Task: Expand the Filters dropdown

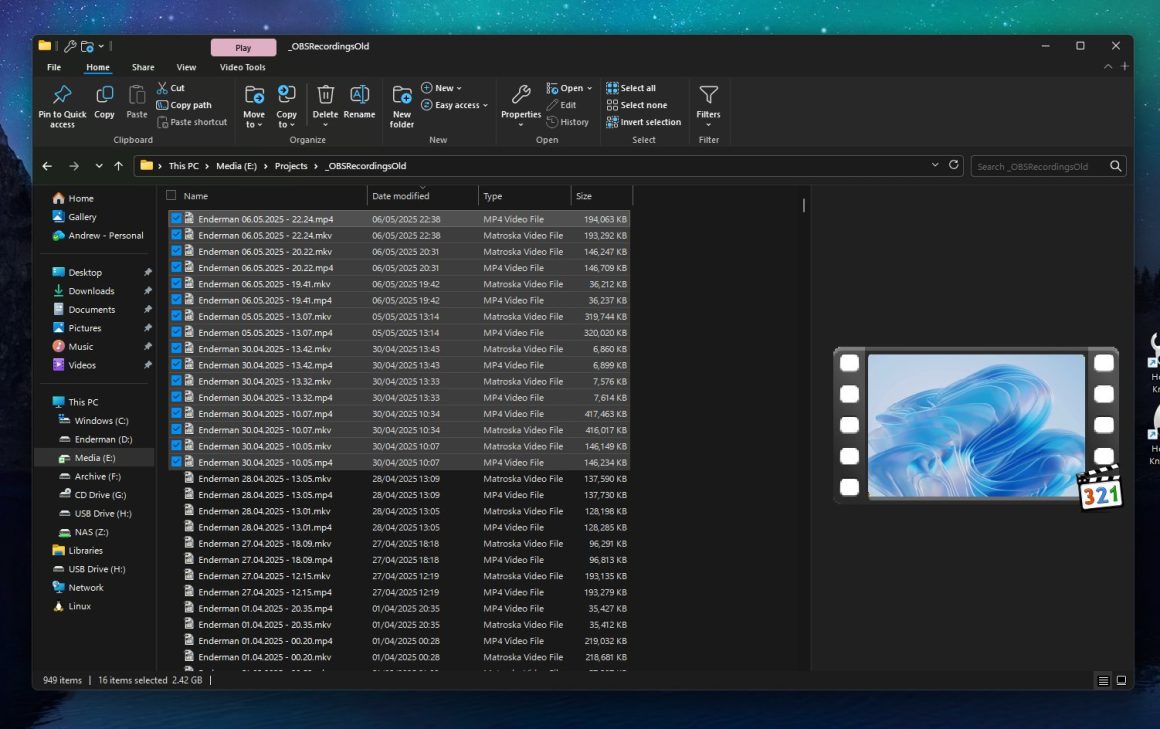Action: [x=708, y=105]
